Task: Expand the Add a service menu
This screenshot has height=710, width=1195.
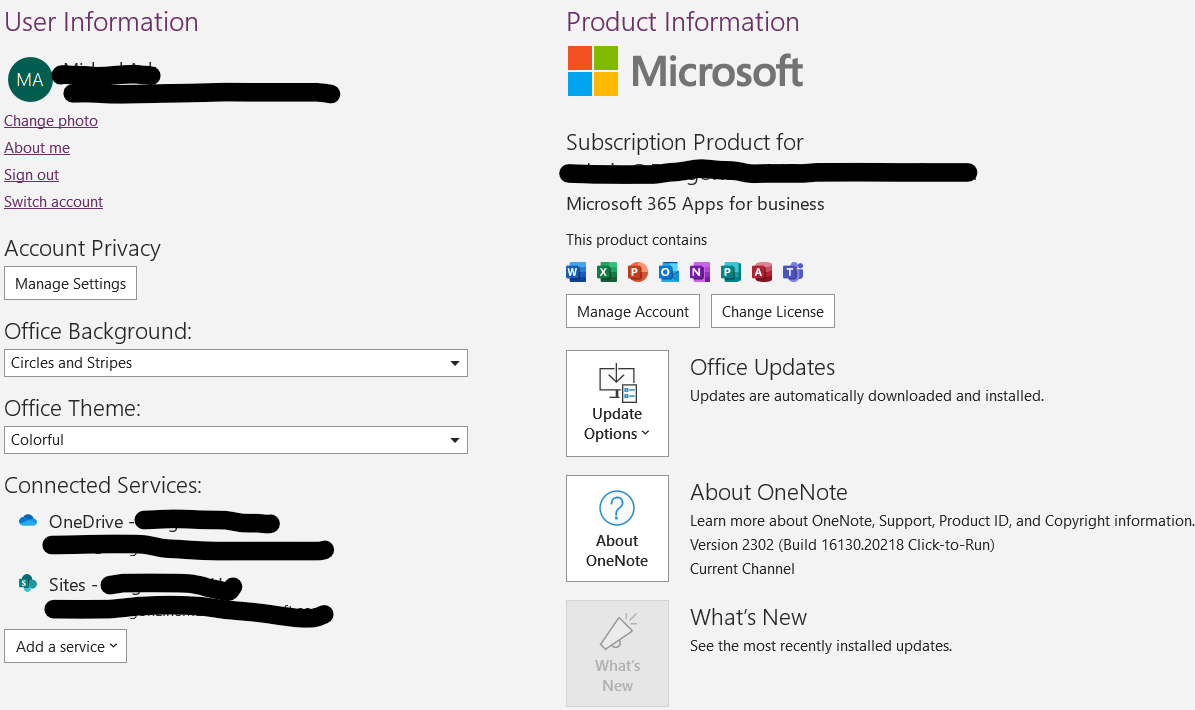Action: click(x=66, y=646)
